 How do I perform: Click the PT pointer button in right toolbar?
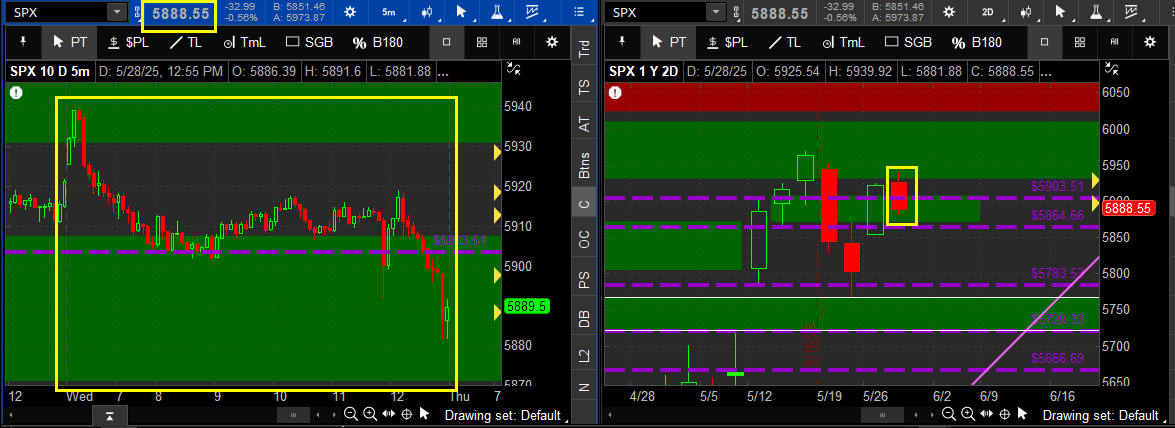[667, 42]
